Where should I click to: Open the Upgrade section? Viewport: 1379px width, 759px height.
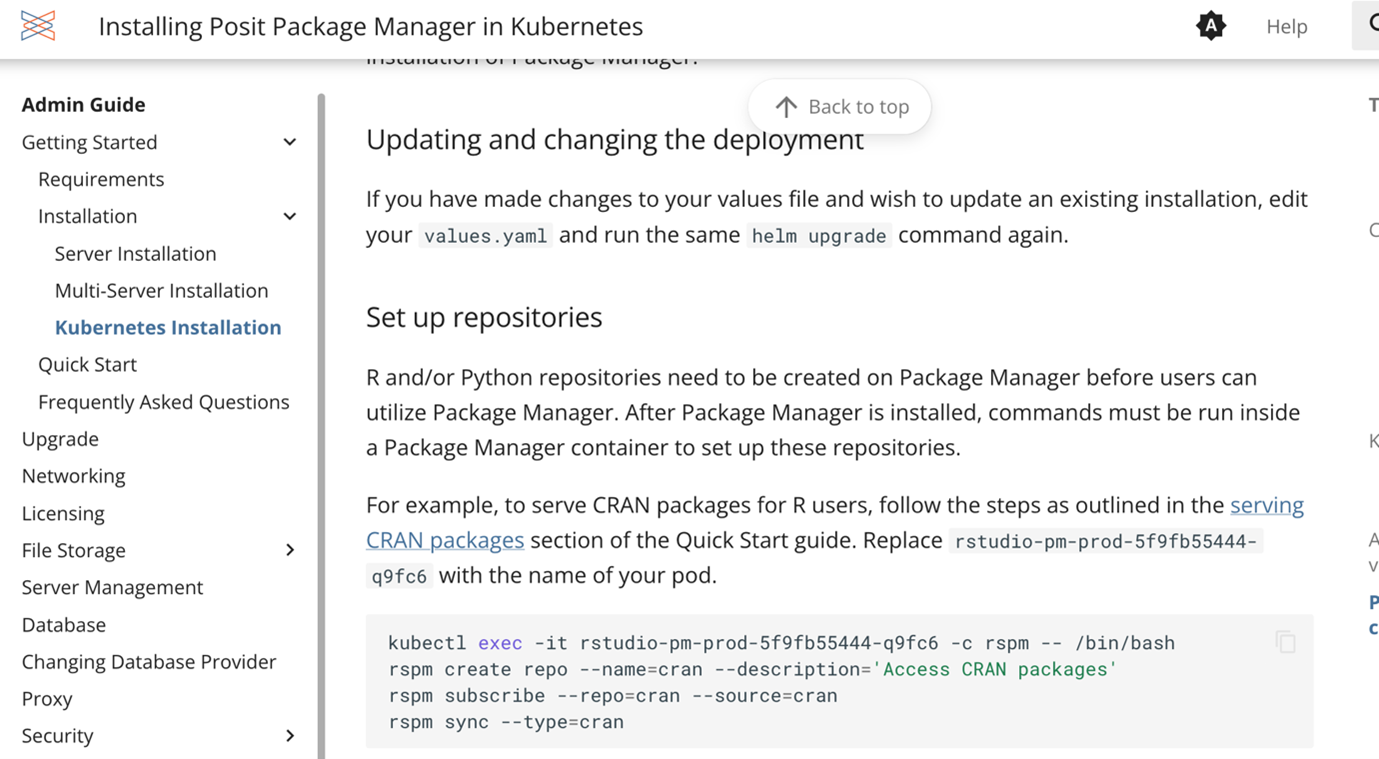point(60,438)
